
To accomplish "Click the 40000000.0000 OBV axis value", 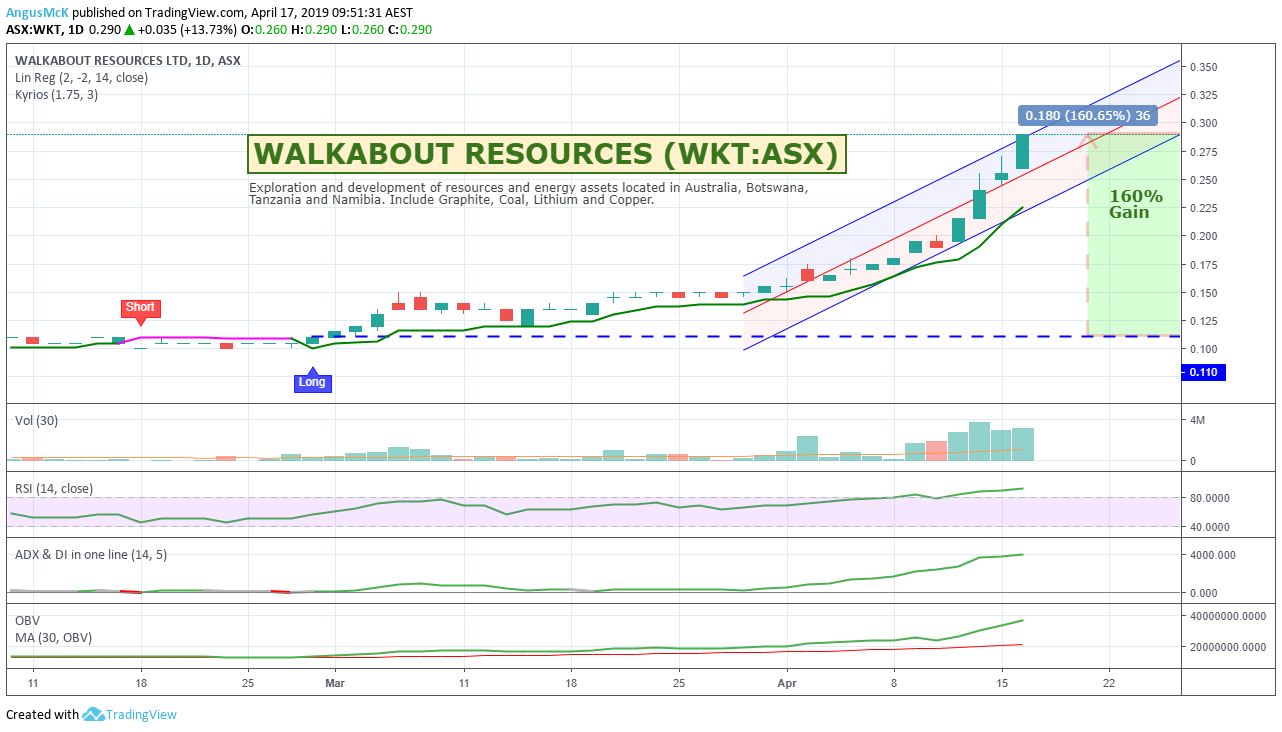I will tap(1227, 616).
